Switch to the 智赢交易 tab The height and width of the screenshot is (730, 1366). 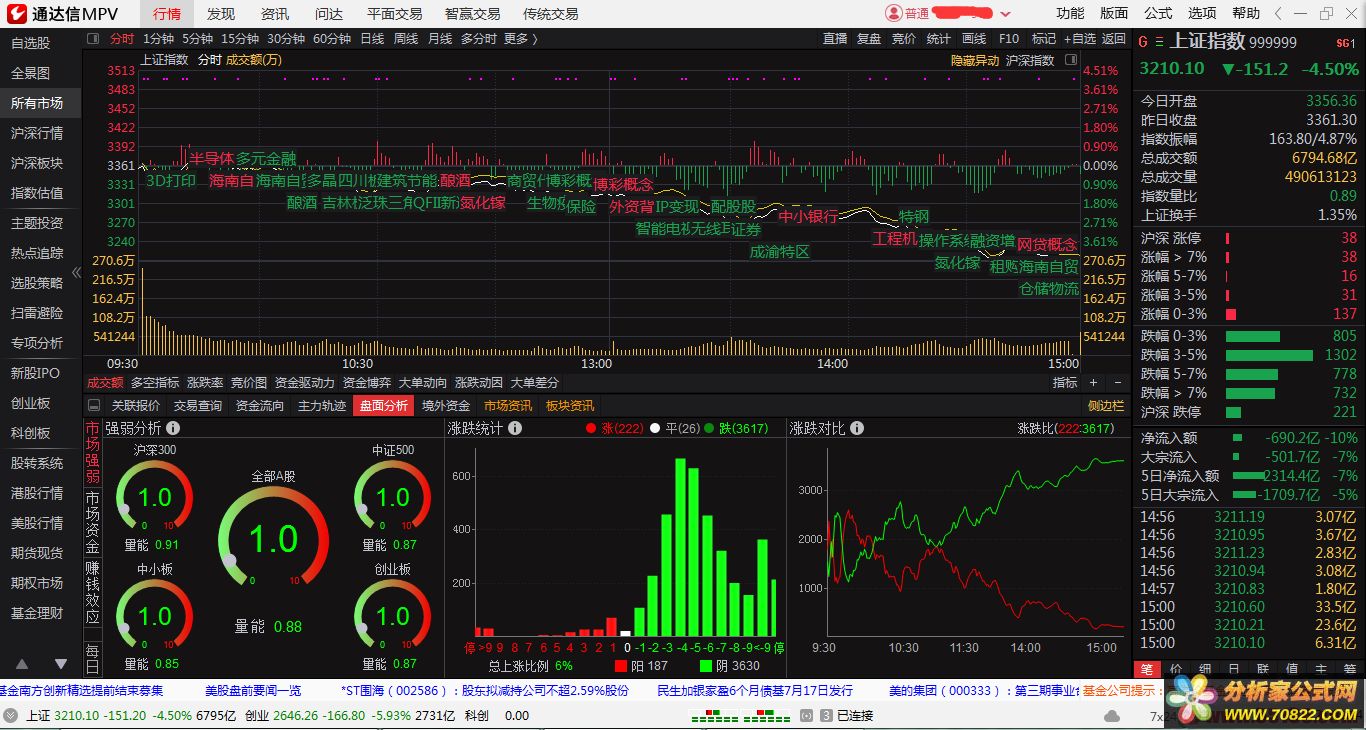472,13
